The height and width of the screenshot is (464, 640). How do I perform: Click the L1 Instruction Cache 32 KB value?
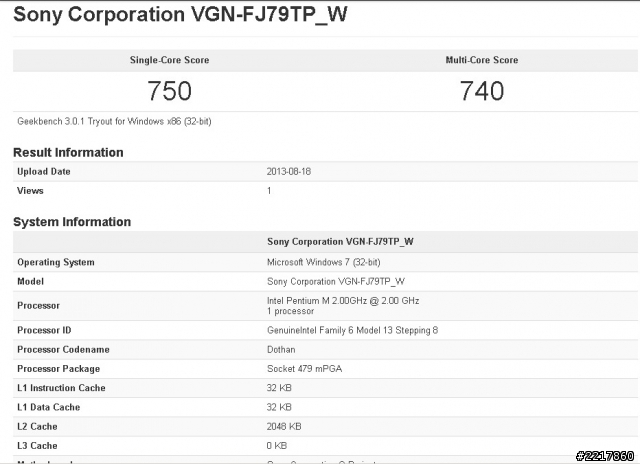coord(279,388)
